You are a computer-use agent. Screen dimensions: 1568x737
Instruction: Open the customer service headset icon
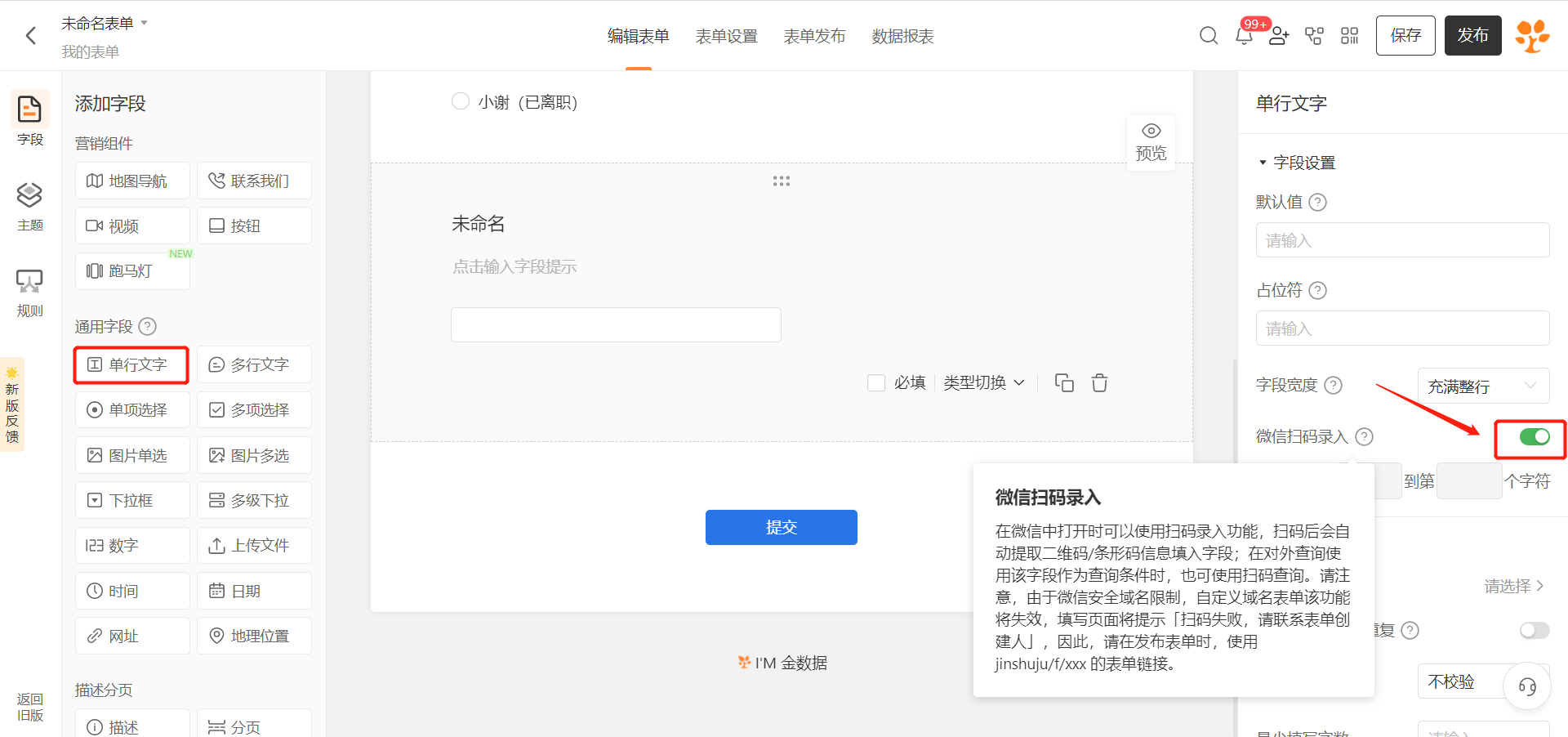coord(1527,686)
